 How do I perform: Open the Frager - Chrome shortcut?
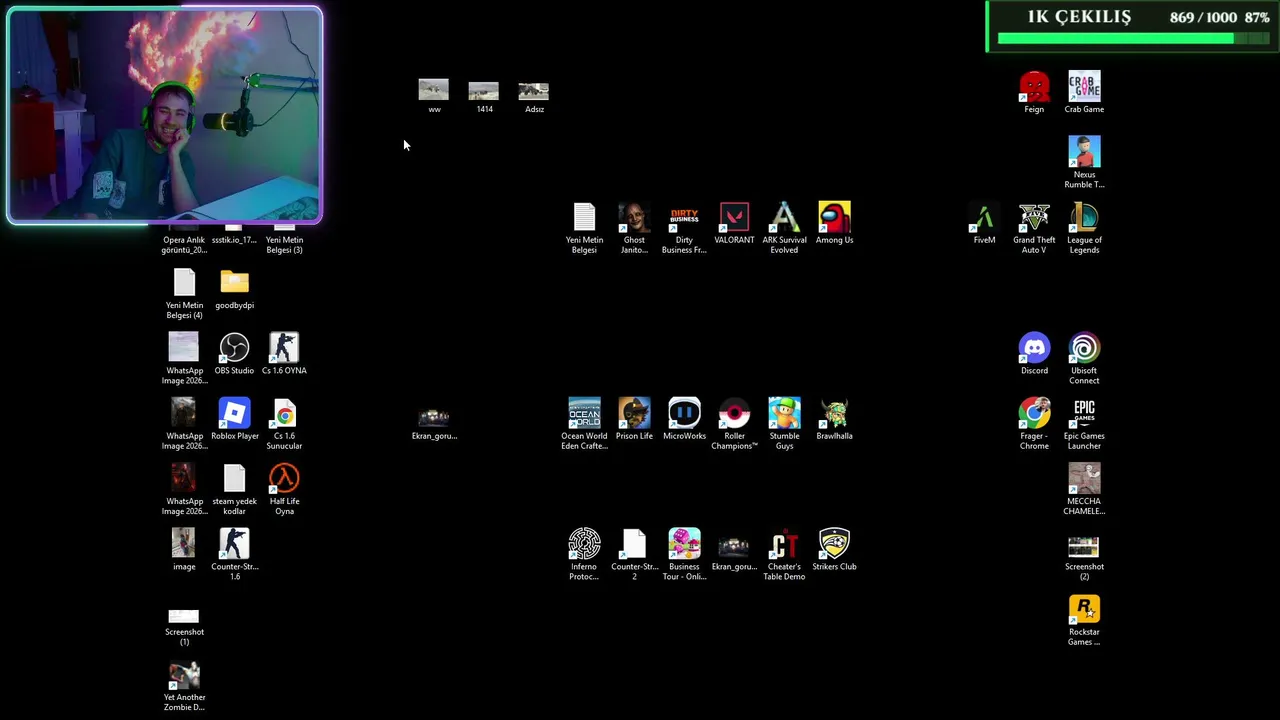1034,414
